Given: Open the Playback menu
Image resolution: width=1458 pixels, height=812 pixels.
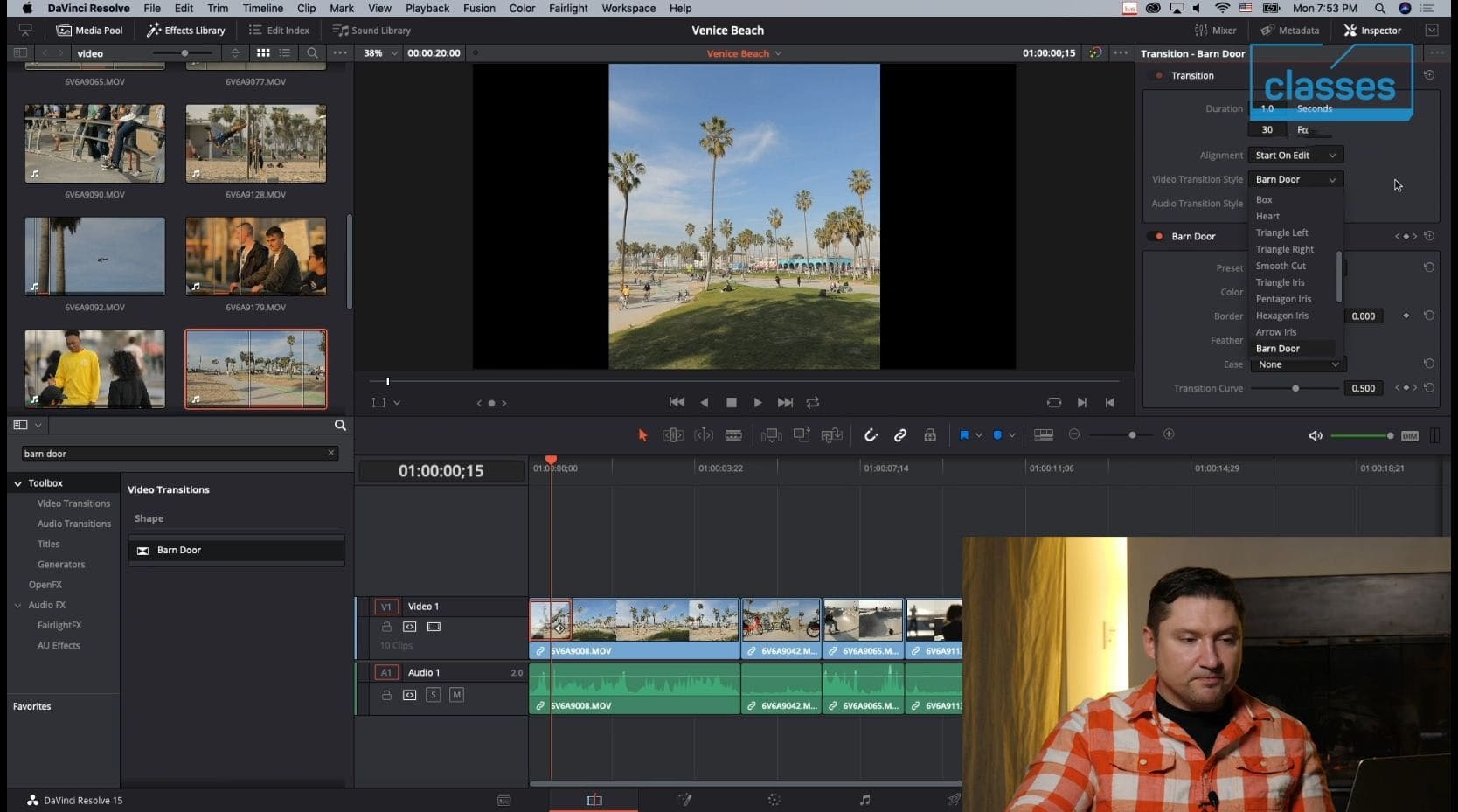Looking at the screenshot, I should 427,9.
